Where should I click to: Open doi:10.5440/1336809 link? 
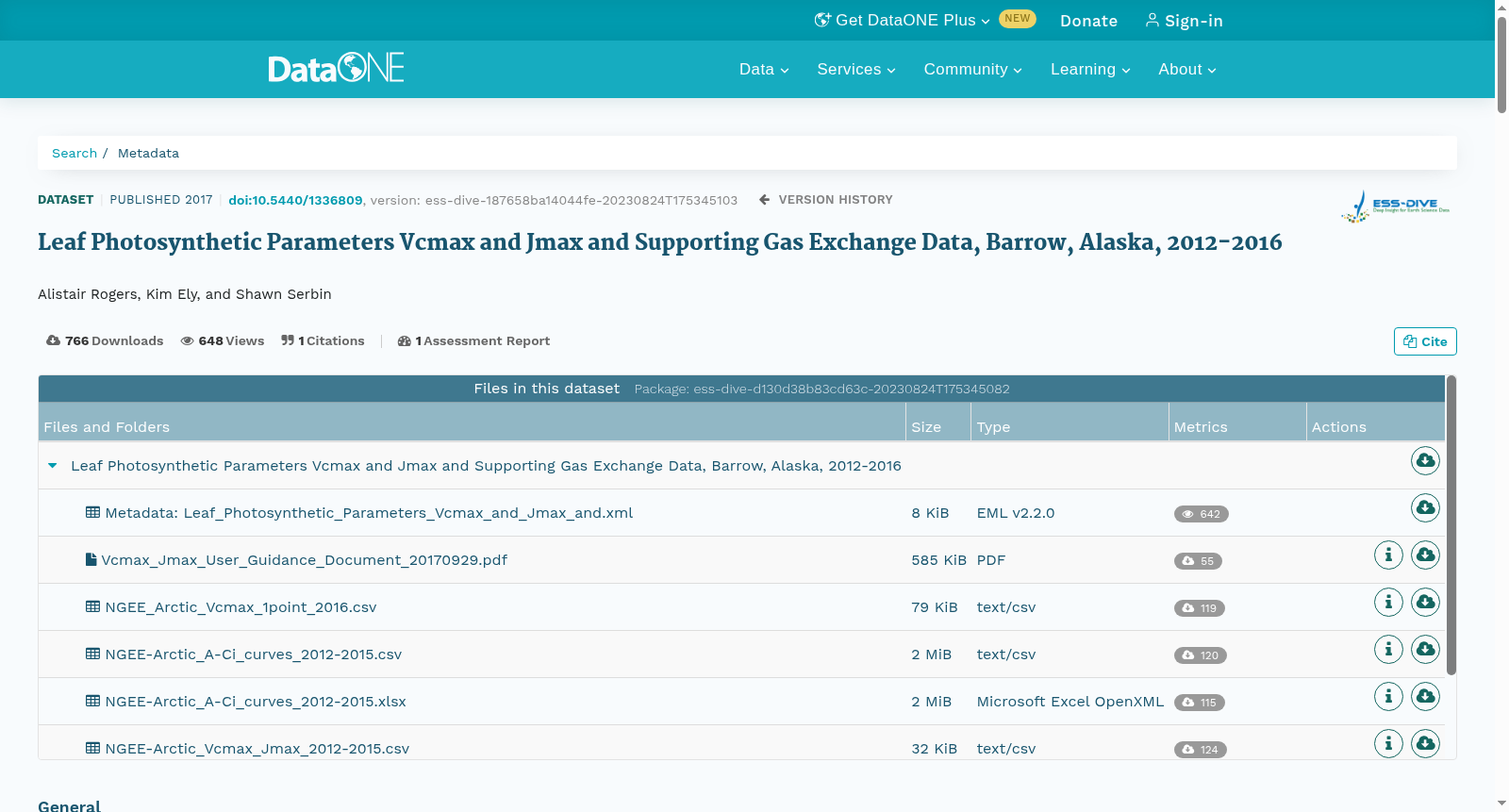[295, 200]
